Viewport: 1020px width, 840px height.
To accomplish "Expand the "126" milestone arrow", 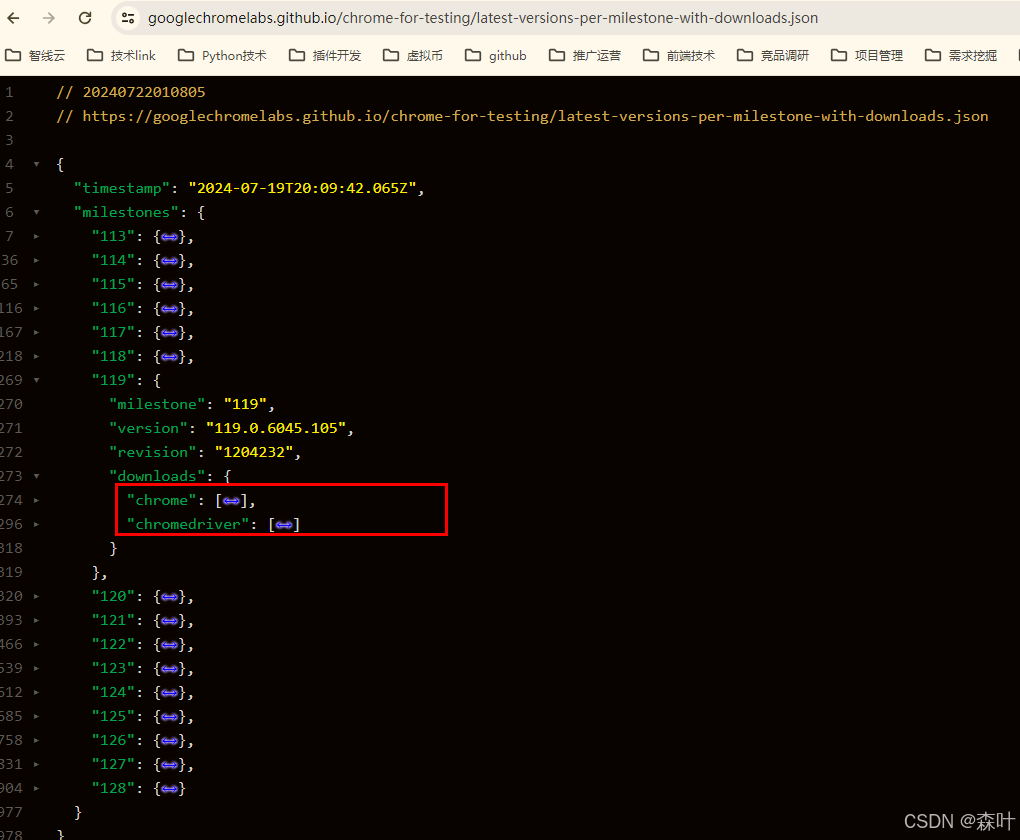I will click(36, 740).
